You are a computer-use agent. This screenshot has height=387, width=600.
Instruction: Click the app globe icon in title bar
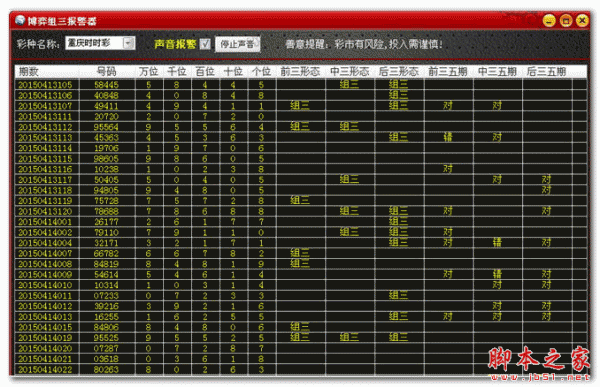pyautogui.click(x=20, y=20)
